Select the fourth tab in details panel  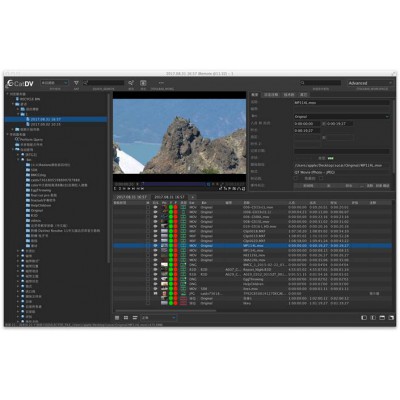click(x=303, y=95)
